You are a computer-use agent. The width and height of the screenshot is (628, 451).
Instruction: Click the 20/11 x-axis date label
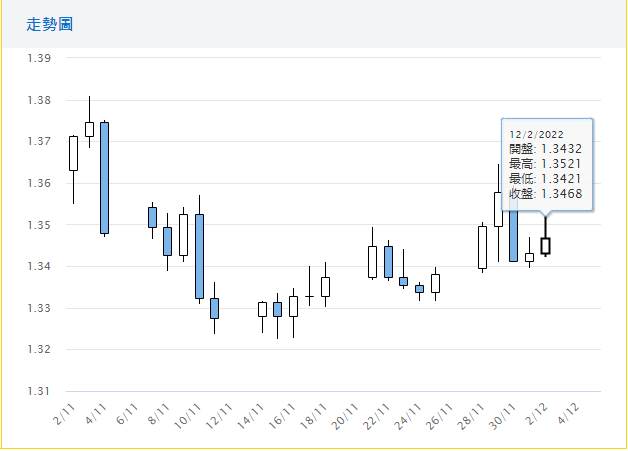tap(345, 413)
